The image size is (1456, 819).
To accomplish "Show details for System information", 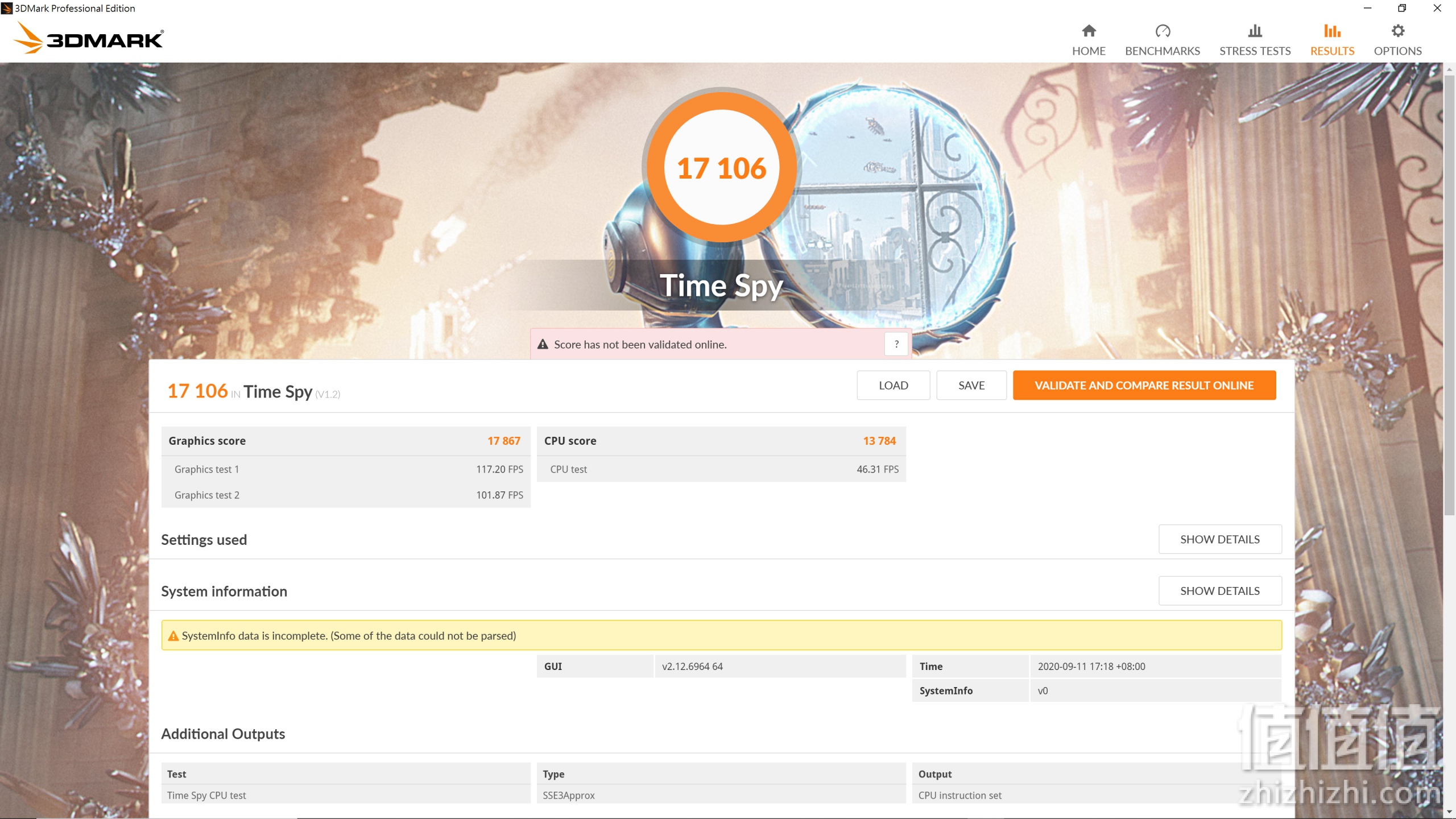I will tap(1220, 591).
